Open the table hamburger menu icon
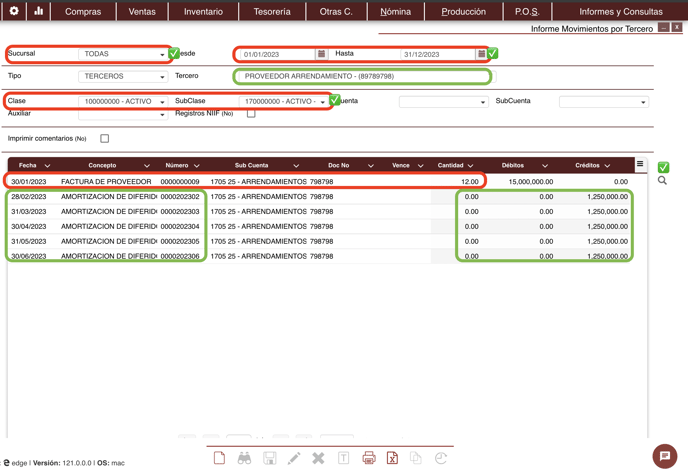Viewport: 688px width, 470px height. (x=640, y=164)
